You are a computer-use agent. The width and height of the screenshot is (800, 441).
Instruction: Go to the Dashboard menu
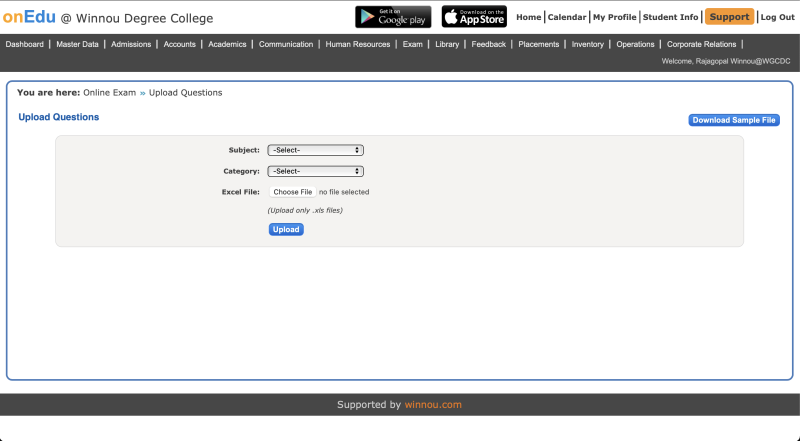[25, 44]
